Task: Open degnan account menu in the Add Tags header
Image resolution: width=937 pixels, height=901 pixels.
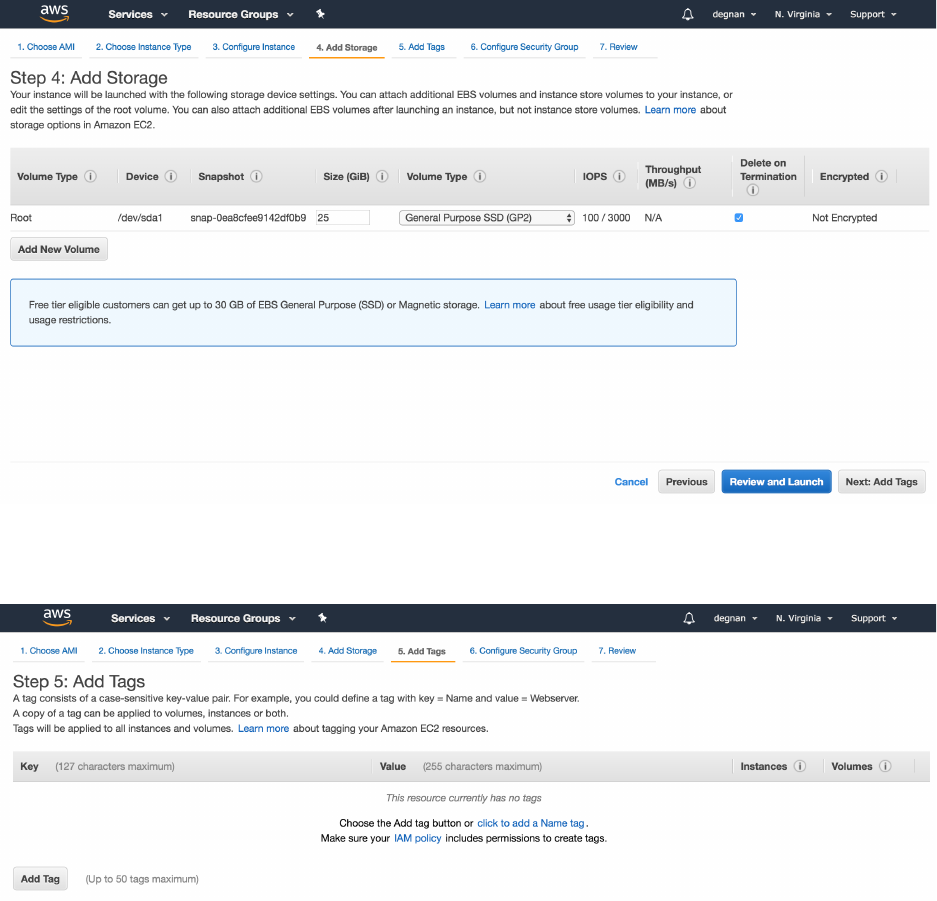Action: coord(736,618)
